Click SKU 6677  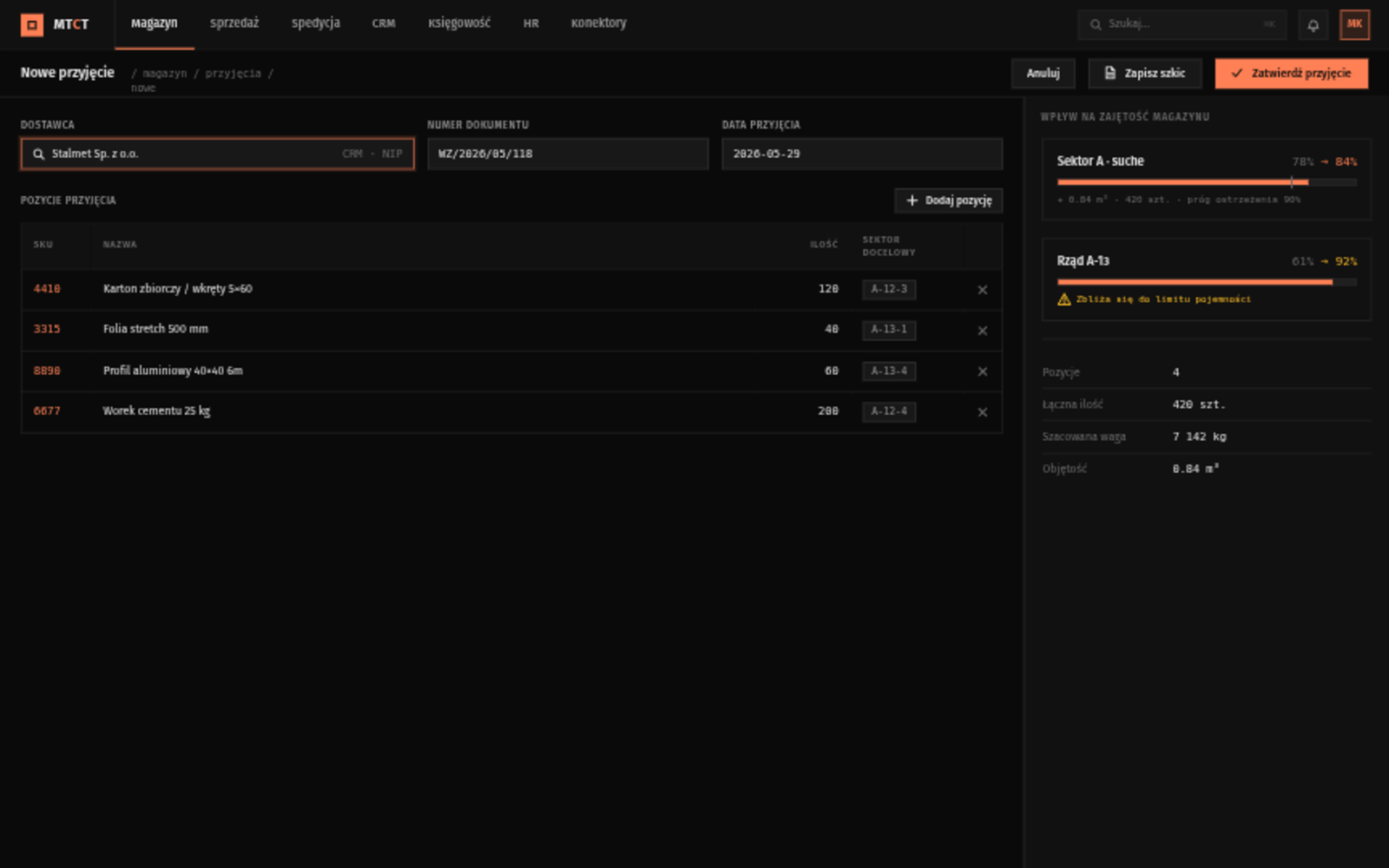point(47,411)
